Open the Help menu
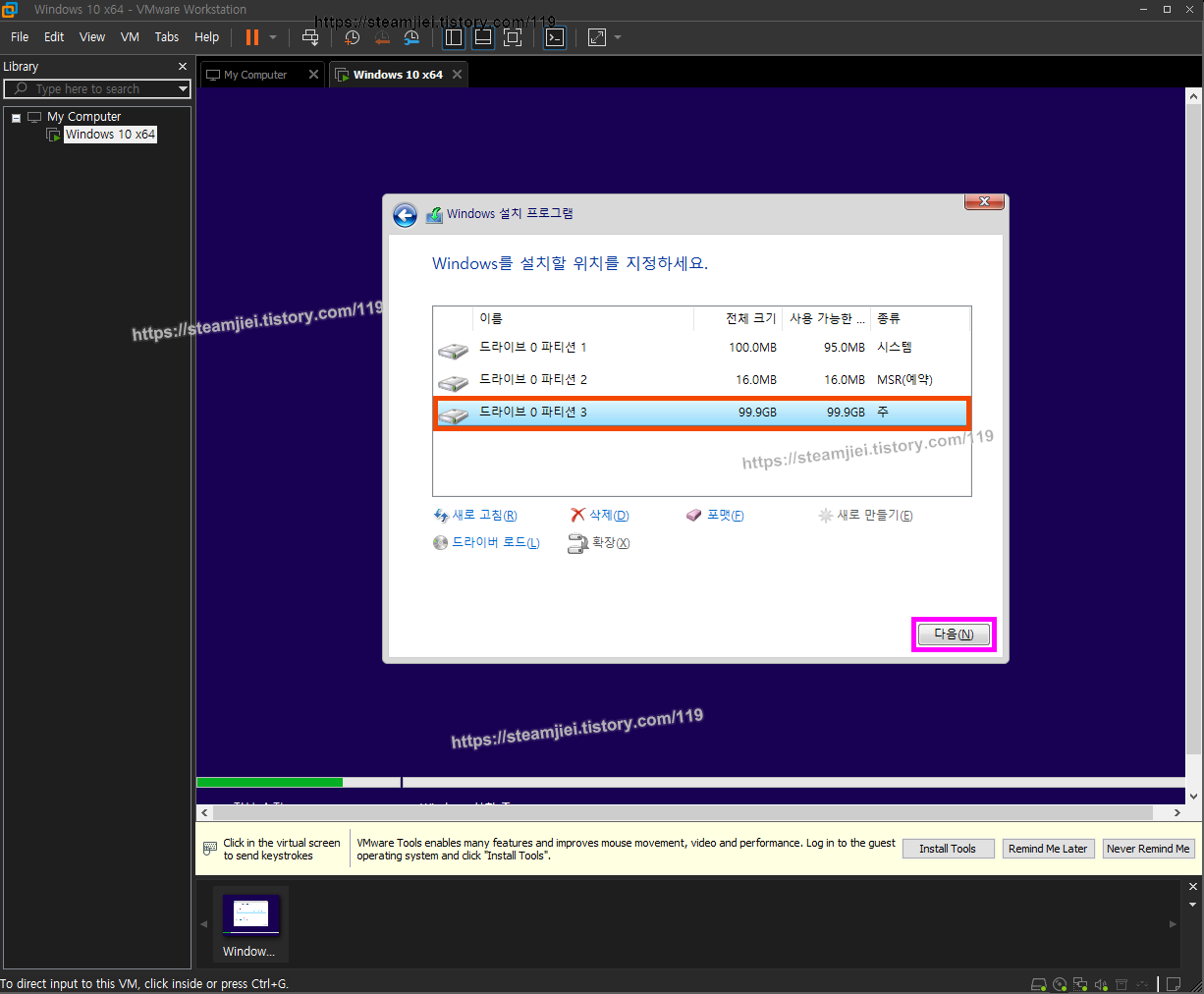 (x=206, y=37)
